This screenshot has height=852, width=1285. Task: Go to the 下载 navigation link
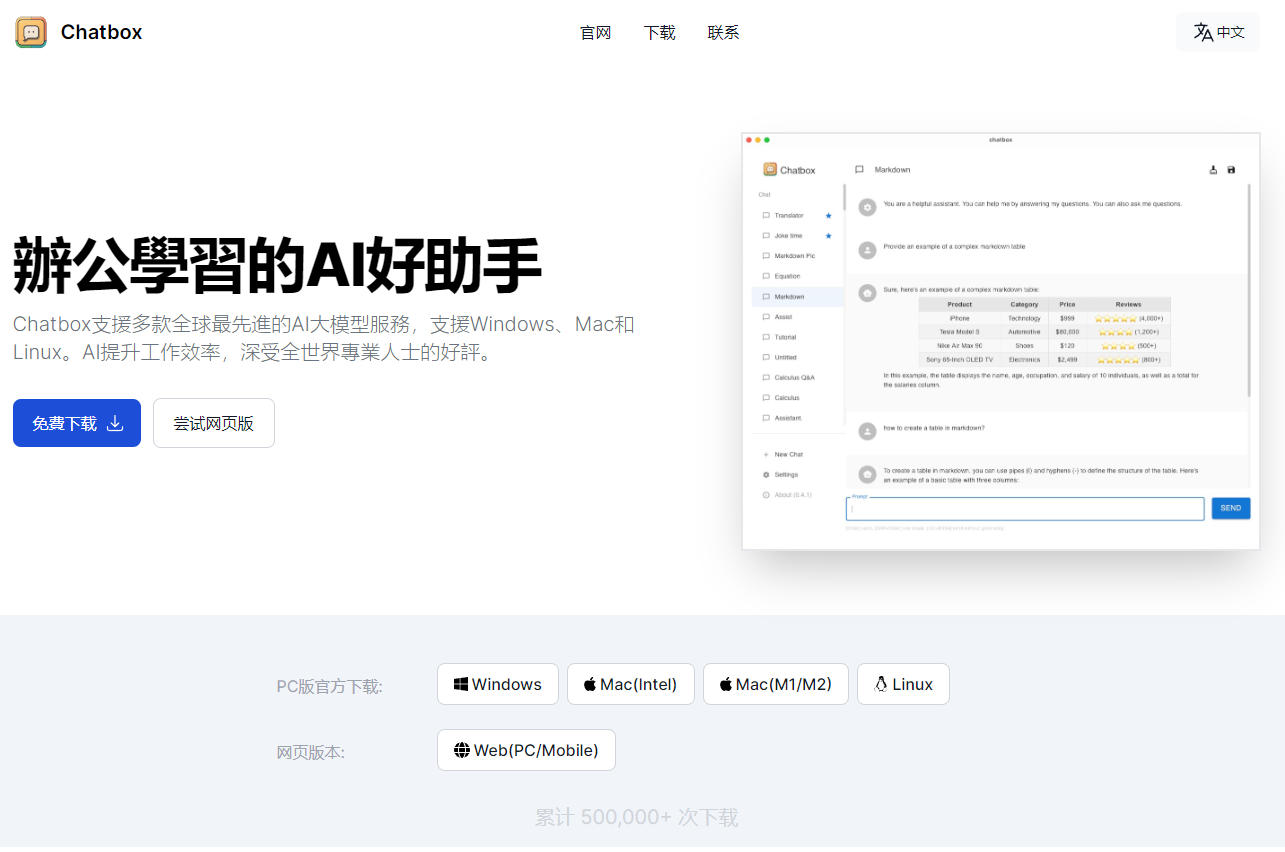coord(659,32)
